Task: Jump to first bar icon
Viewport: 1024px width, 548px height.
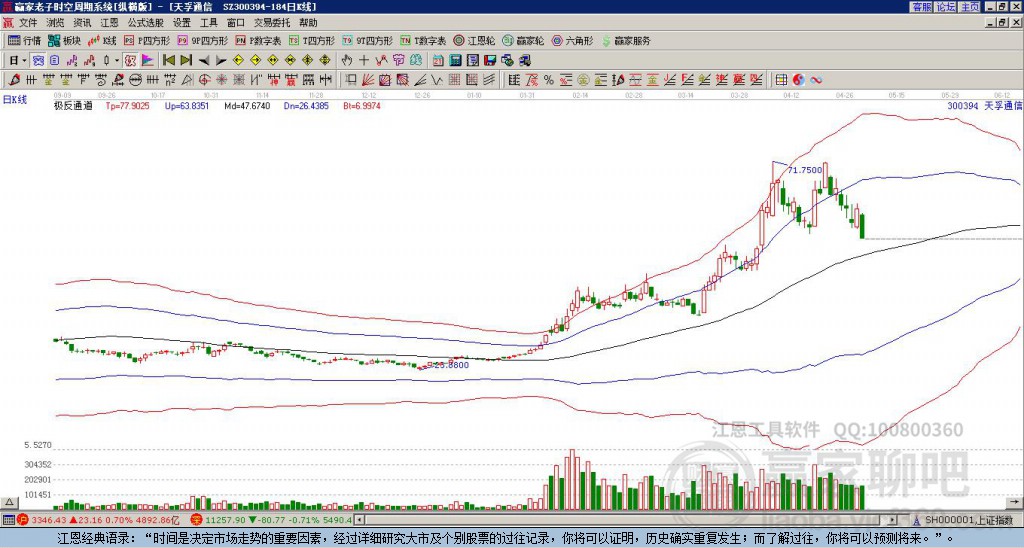Action: 169,60
